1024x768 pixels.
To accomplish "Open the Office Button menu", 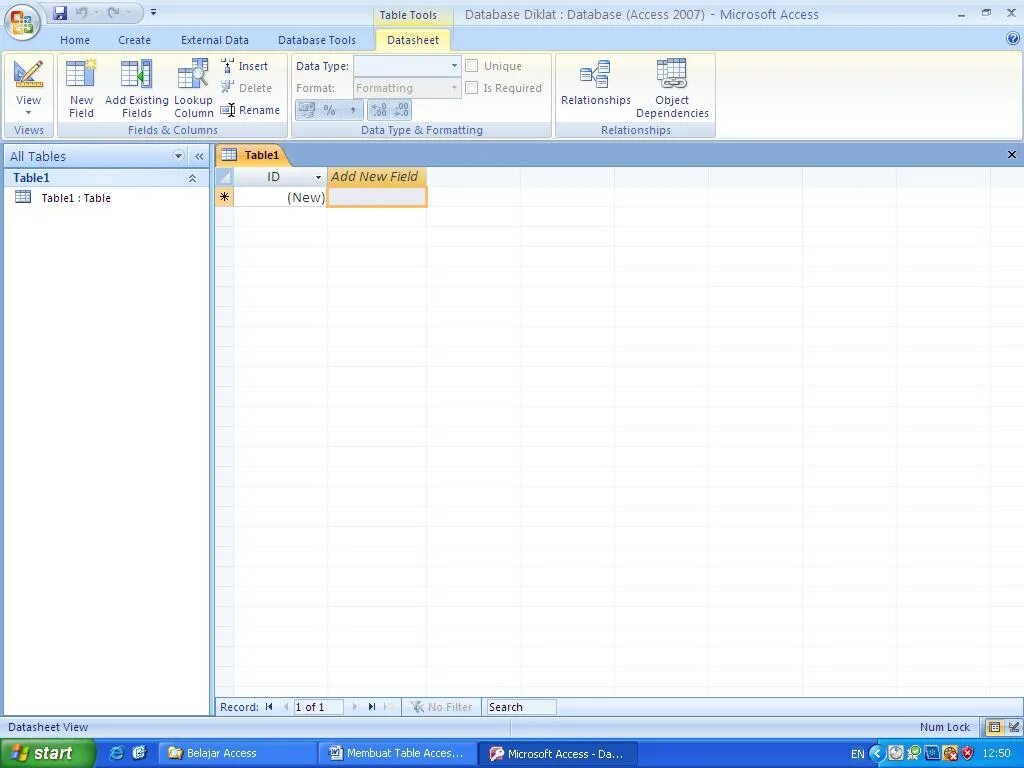I will [x=22, y=22].
